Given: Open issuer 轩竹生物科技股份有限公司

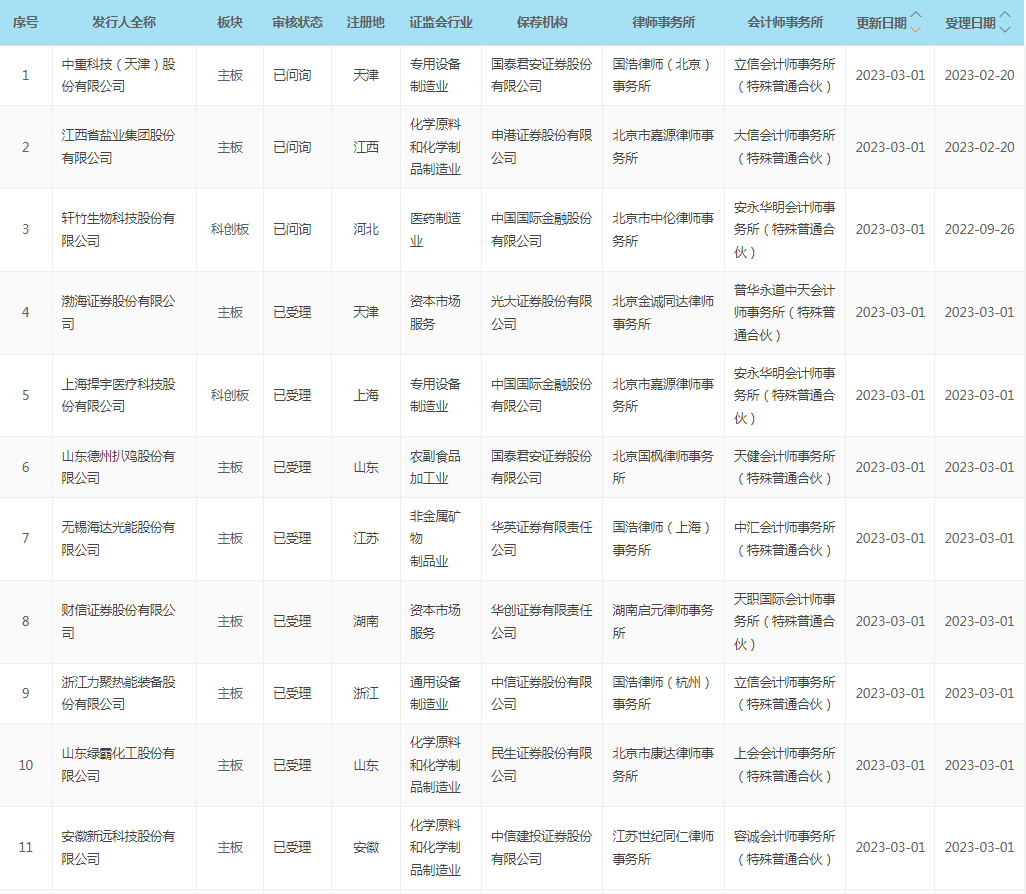Looking at the screenshot, I should point(118,229).
